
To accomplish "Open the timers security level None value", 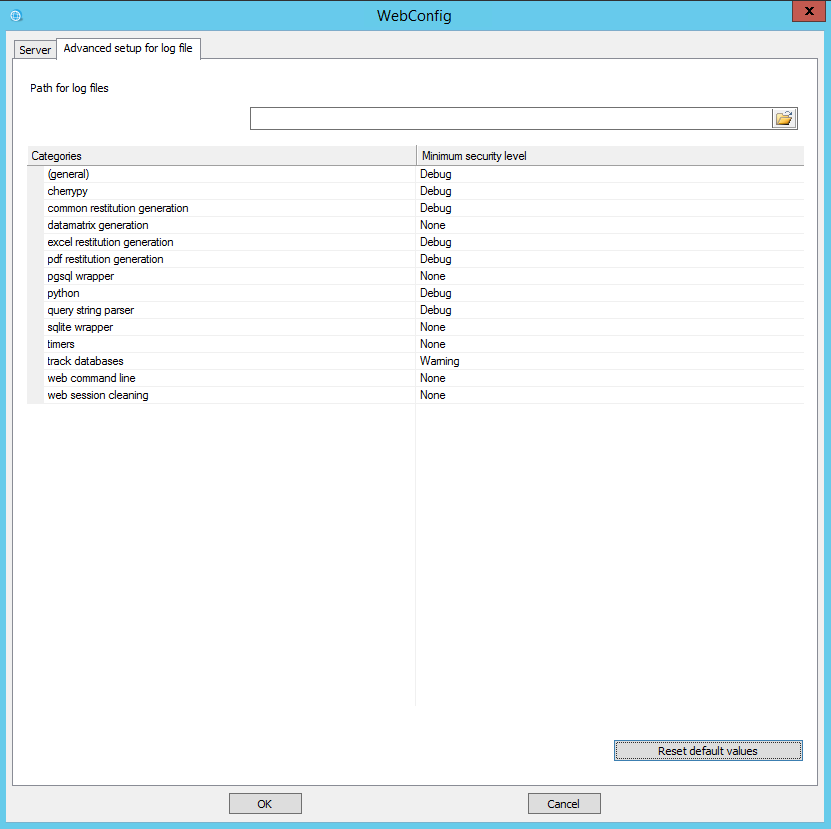I will point(433,344).
